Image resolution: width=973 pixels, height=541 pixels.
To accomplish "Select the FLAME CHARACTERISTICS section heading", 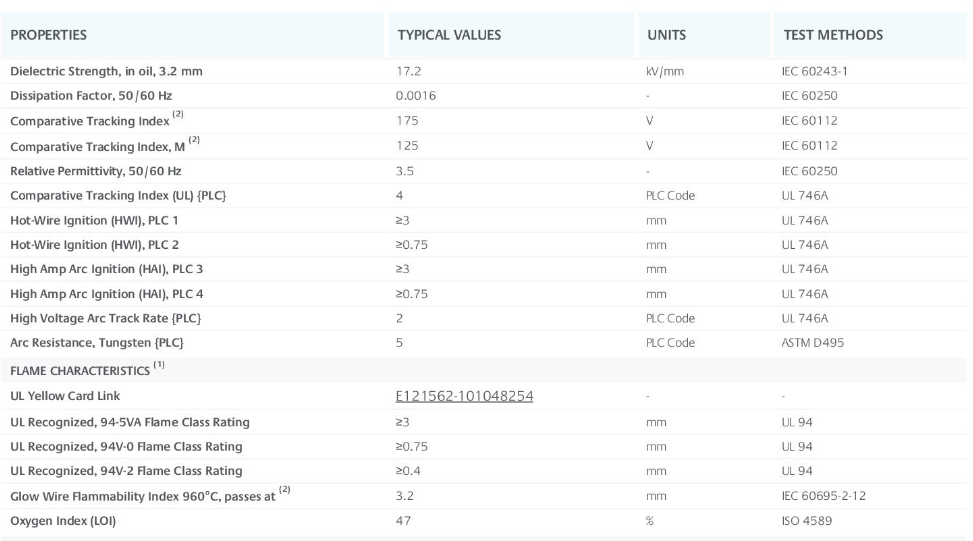I will point(87,370).
